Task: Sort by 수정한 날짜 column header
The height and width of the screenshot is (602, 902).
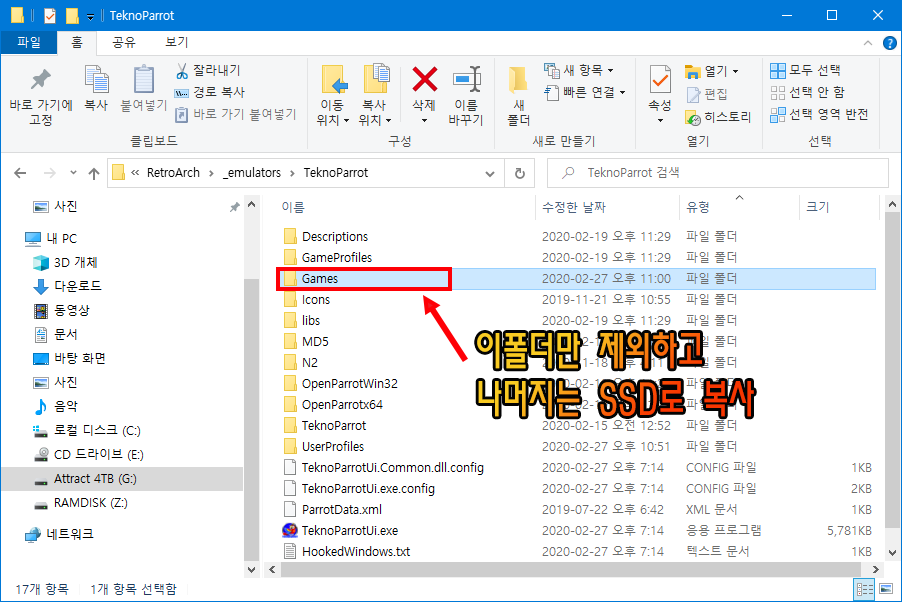Action: click(x=574, y=207)
